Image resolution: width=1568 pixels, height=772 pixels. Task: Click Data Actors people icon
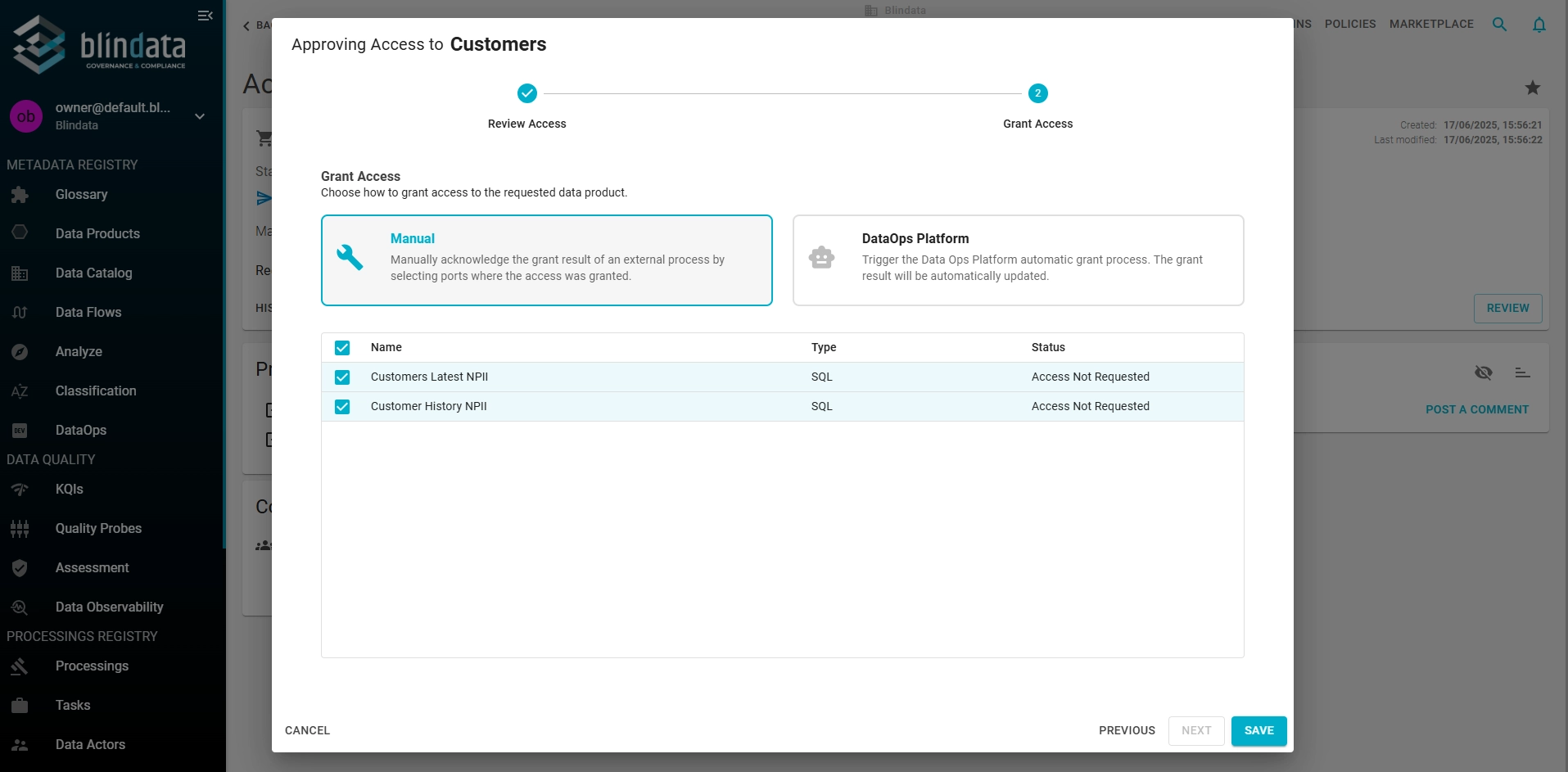coord(20,745)
